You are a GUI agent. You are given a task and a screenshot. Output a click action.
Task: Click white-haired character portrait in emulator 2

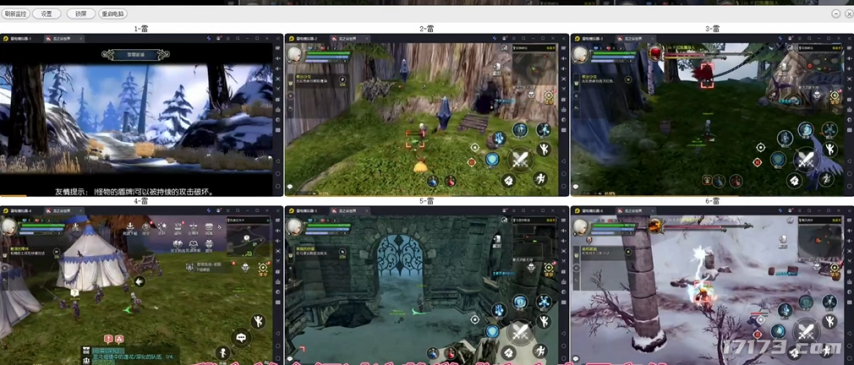[x=294, y=54]
